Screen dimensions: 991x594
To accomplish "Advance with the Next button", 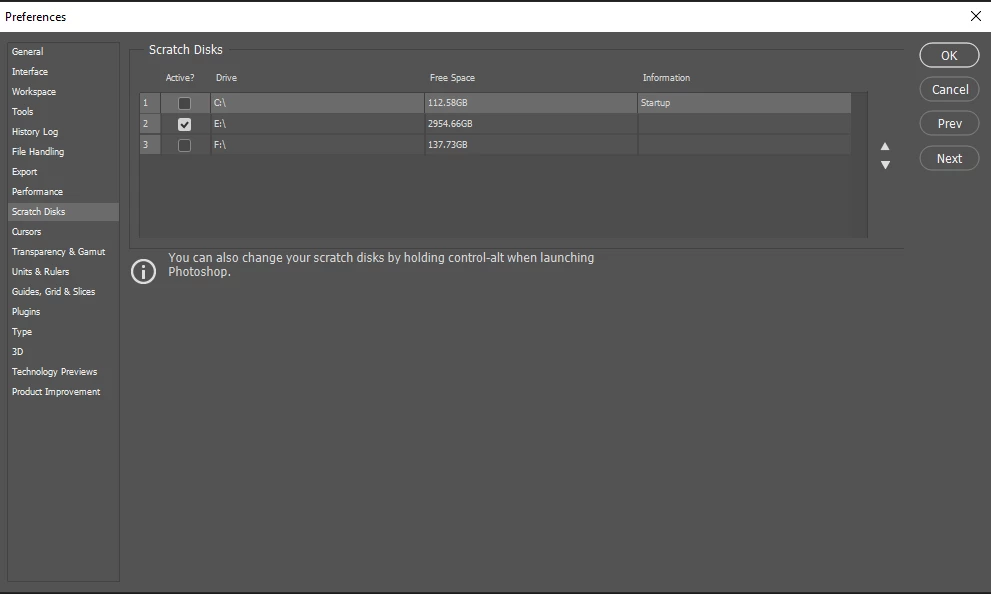I will (x=949, y=159).
